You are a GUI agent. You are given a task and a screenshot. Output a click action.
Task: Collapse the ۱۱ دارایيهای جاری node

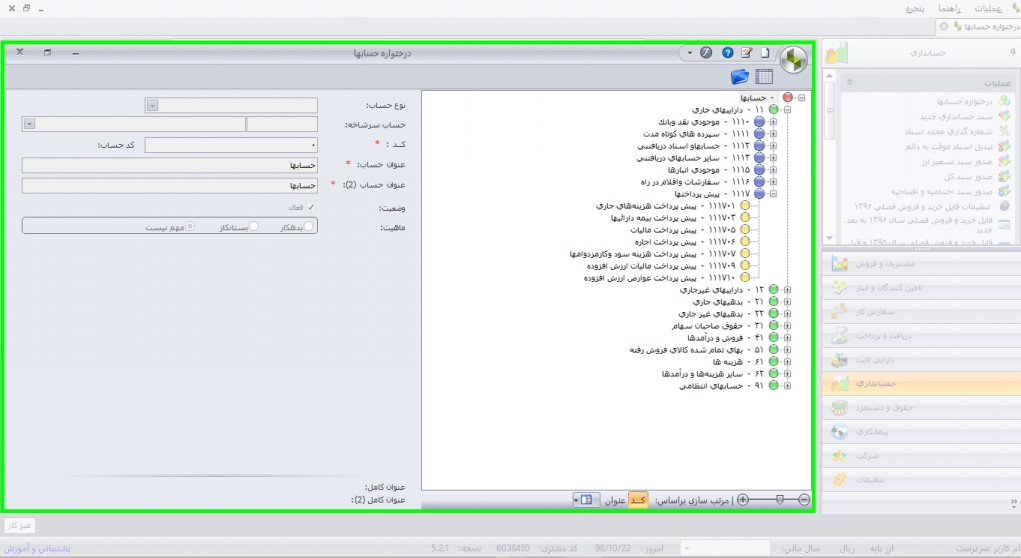787,109
